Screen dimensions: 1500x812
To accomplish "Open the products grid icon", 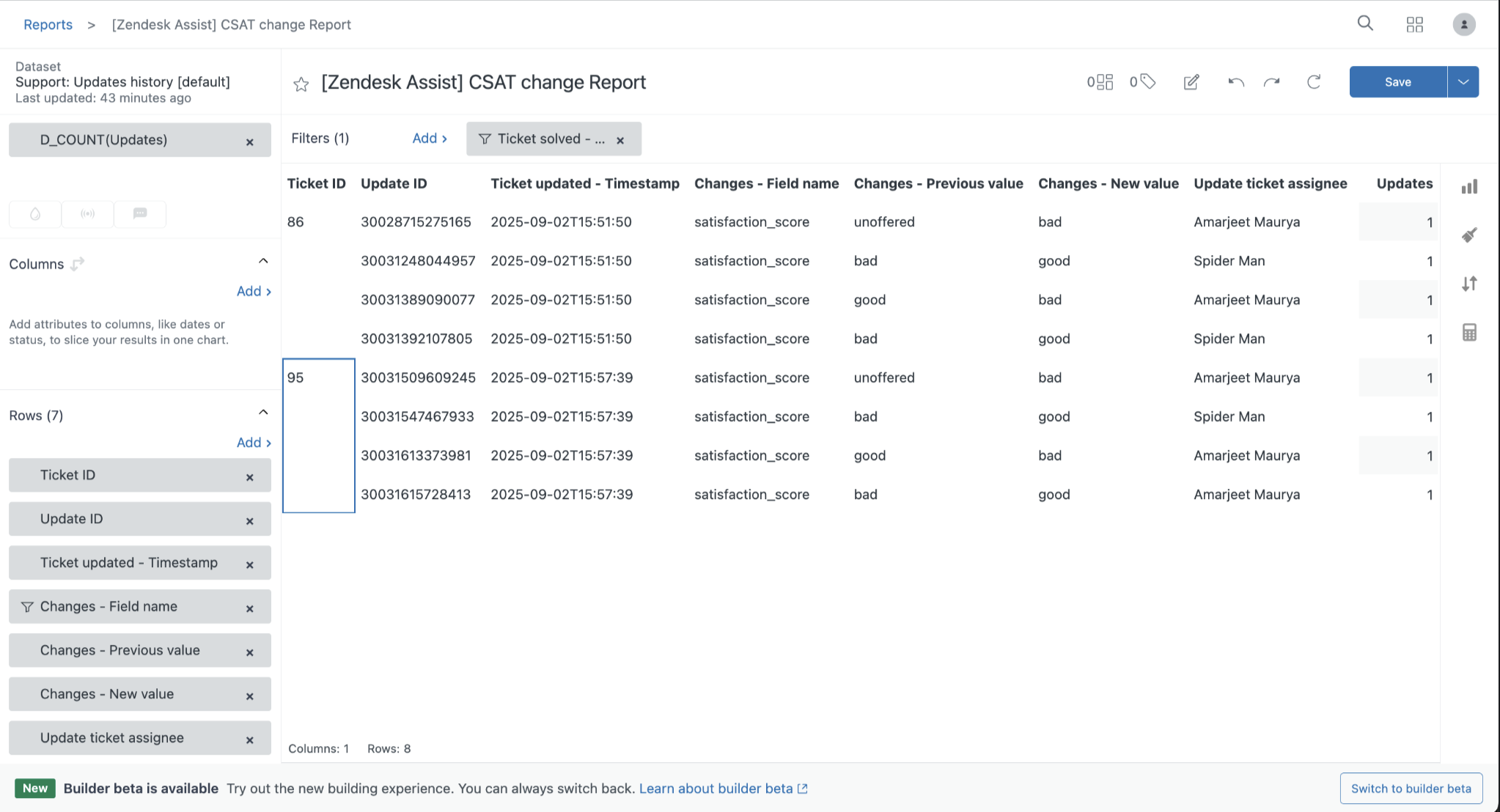I will (x=1414, y=24).
